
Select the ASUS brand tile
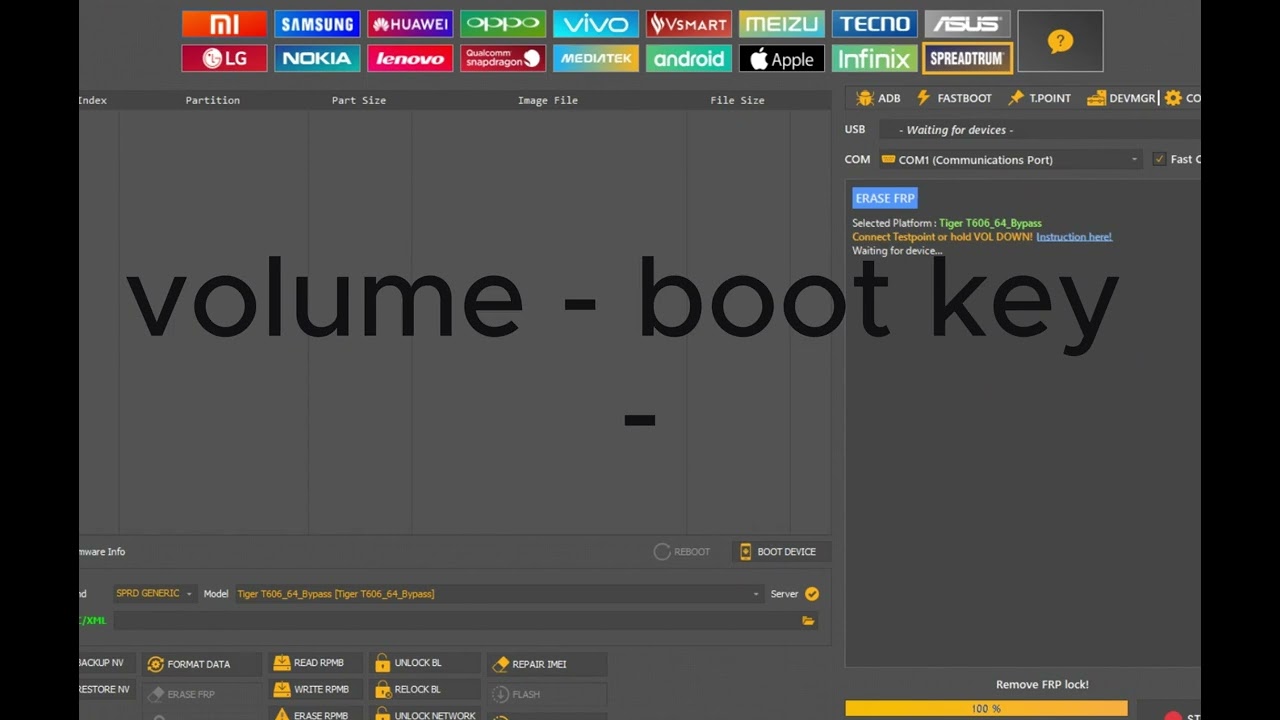coord(968,24)
